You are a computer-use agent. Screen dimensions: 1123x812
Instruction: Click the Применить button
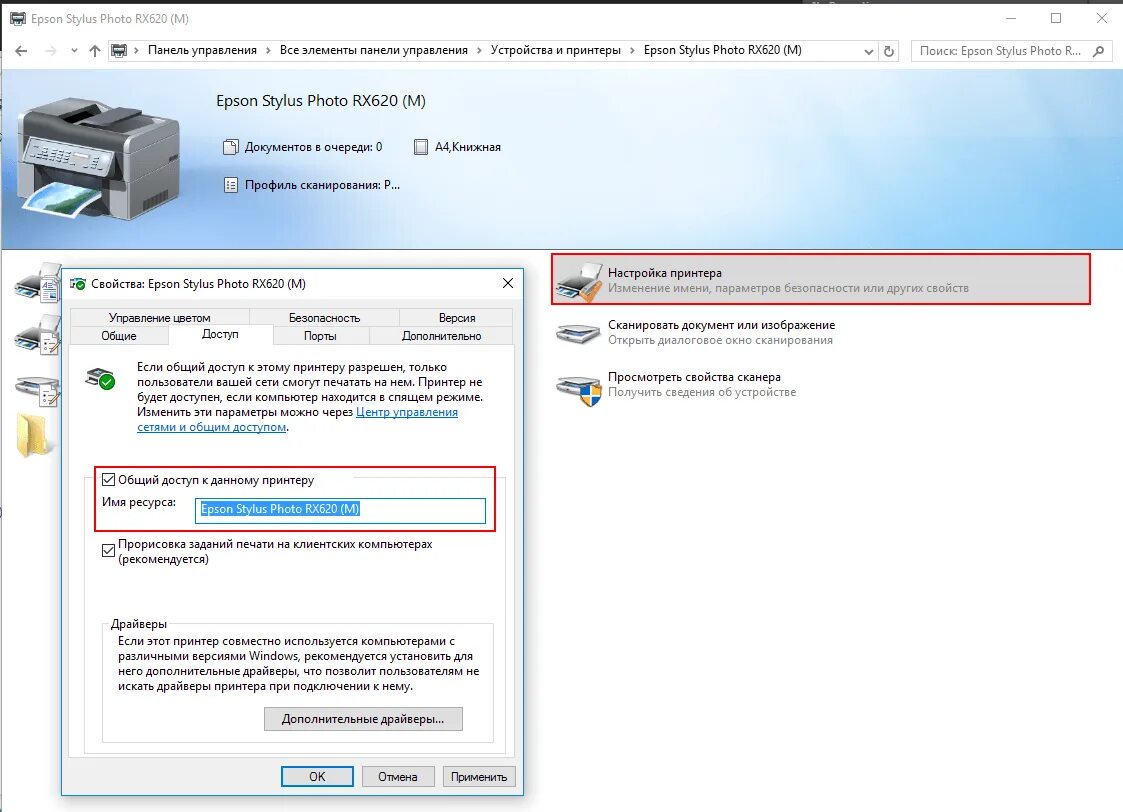(x=478, y=777)
